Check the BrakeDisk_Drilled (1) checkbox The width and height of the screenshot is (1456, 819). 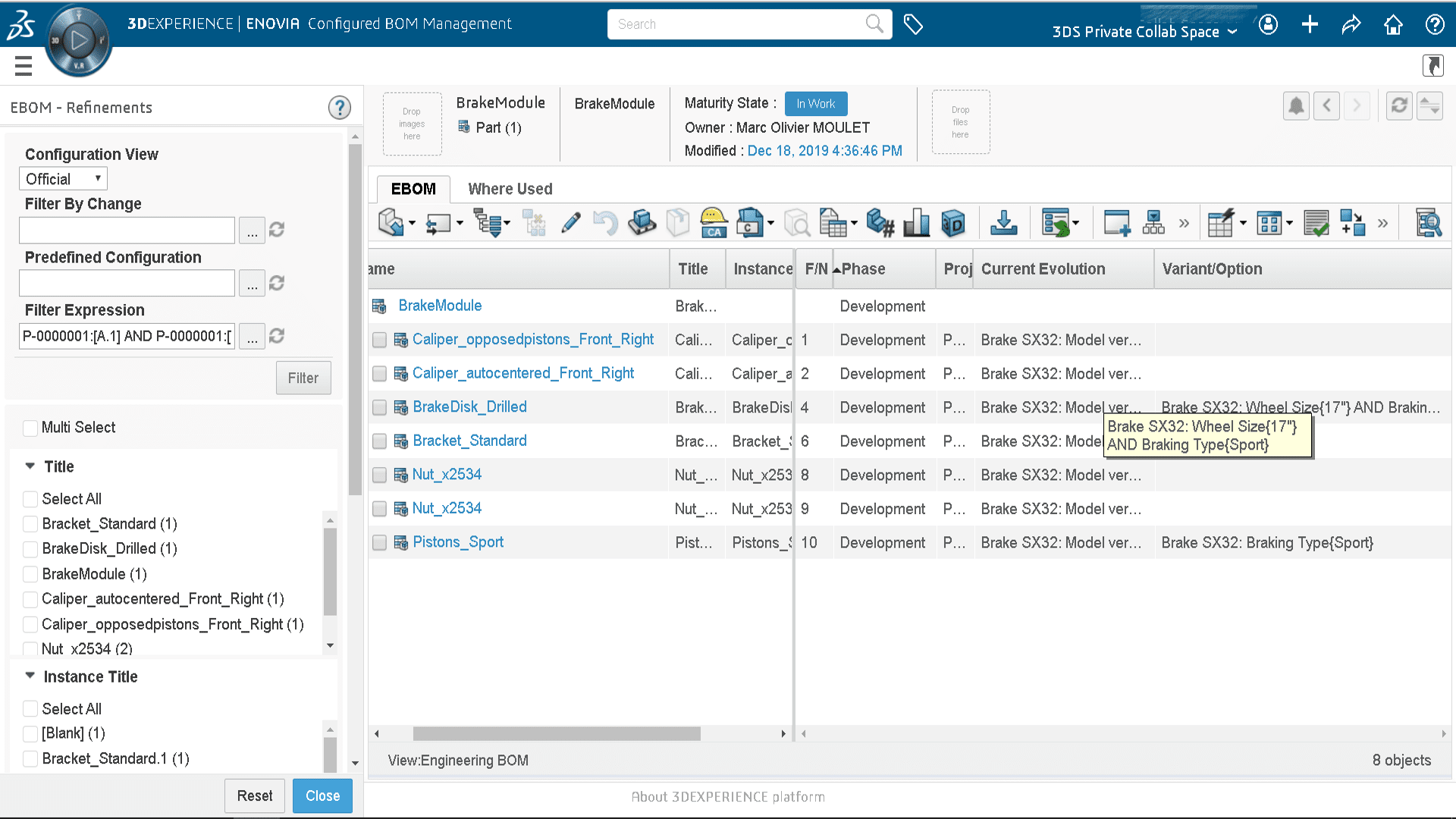pos(28,548)
